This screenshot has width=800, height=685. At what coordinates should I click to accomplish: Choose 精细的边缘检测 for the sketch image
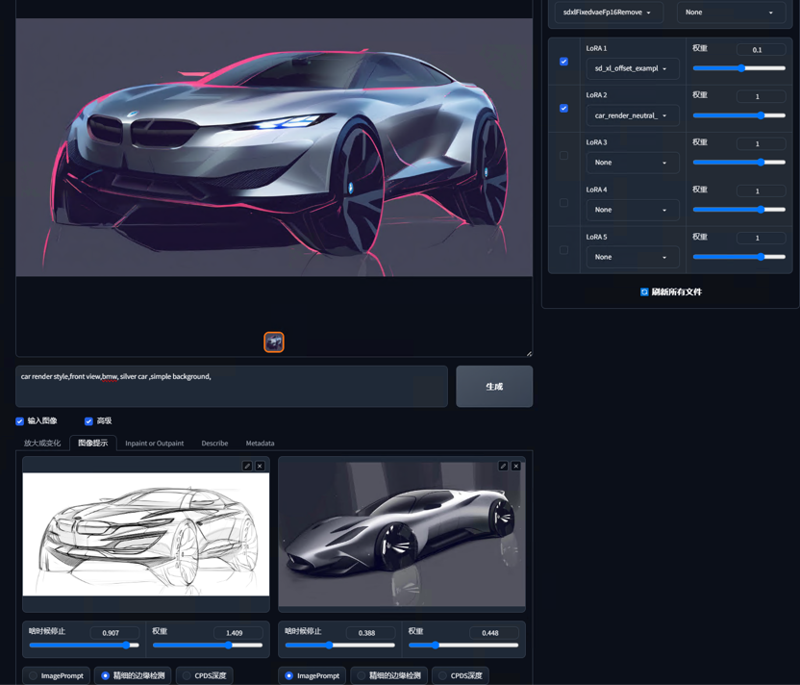click(x=133, y=675)
